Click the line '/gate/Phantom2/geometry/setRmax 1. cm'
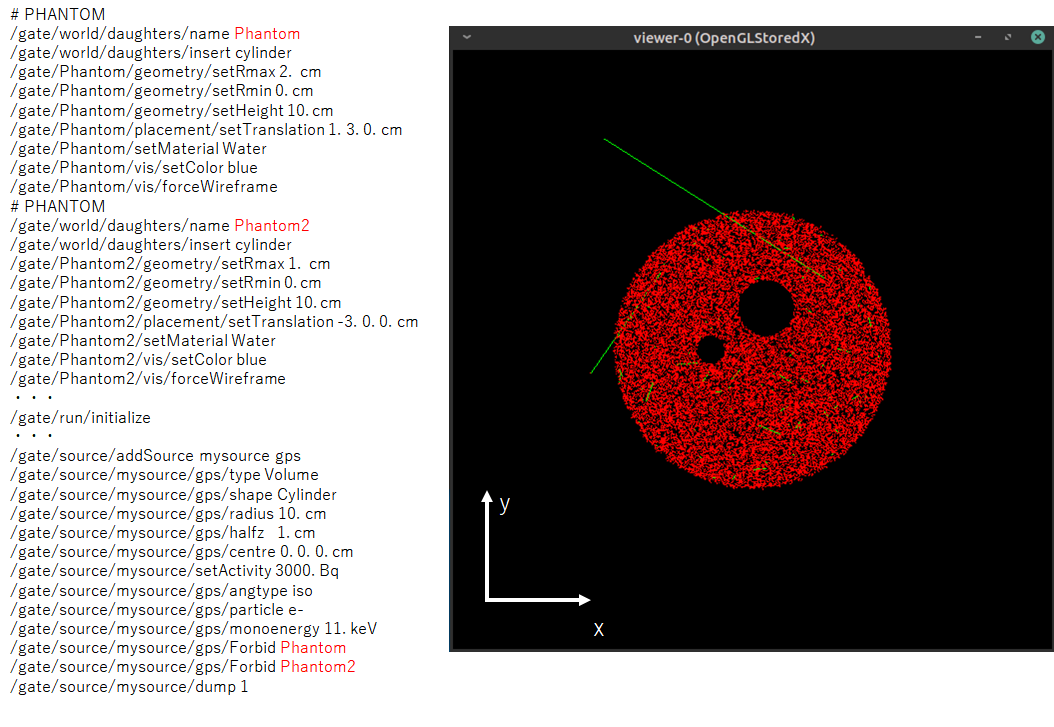The width and height of the screenshot is (1054, 727). [x=170, y=264]
